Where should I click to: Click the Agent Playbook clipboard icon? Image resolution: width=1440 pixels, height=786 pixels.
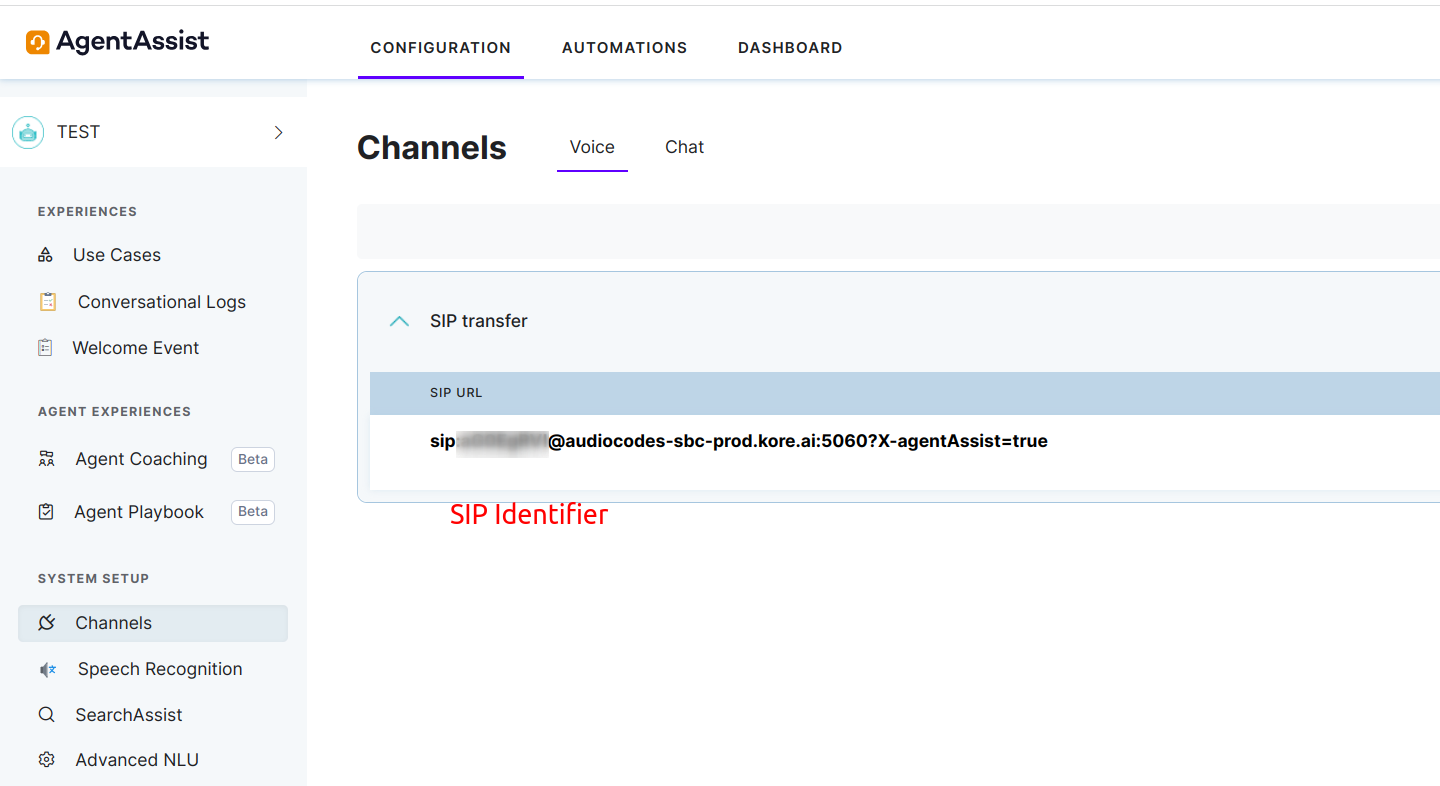click(46, 512)
